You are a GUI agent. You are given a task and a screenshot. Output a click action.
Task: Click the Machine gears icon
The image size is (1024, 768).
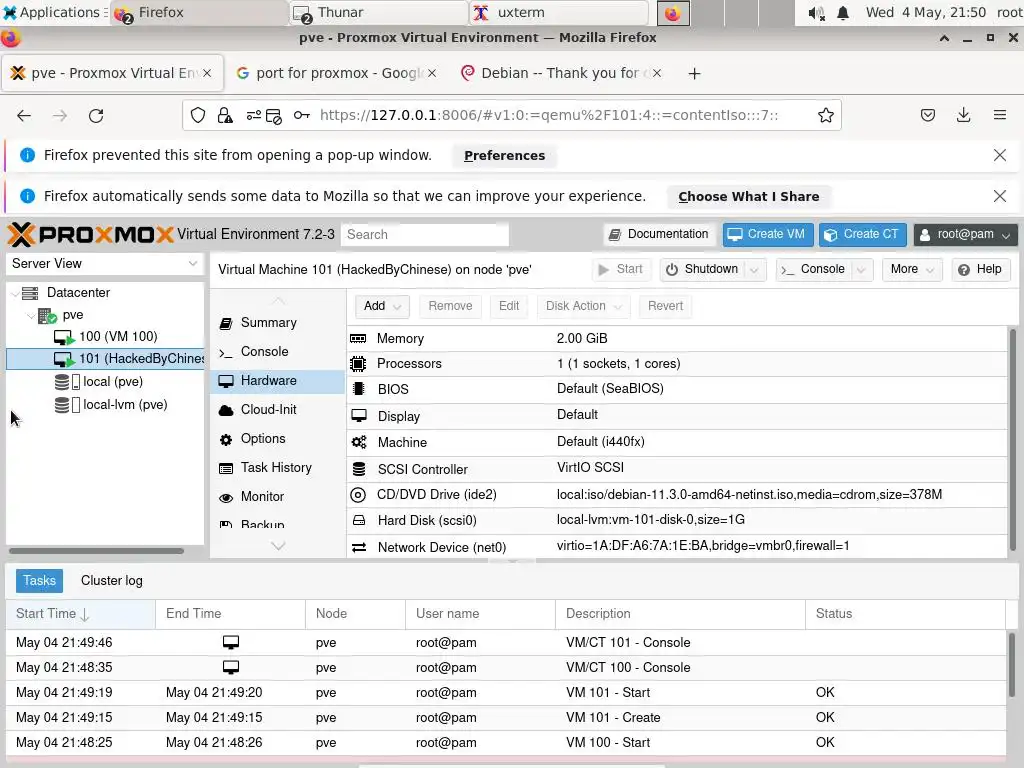pyautogui.click(x=359, y=442)
